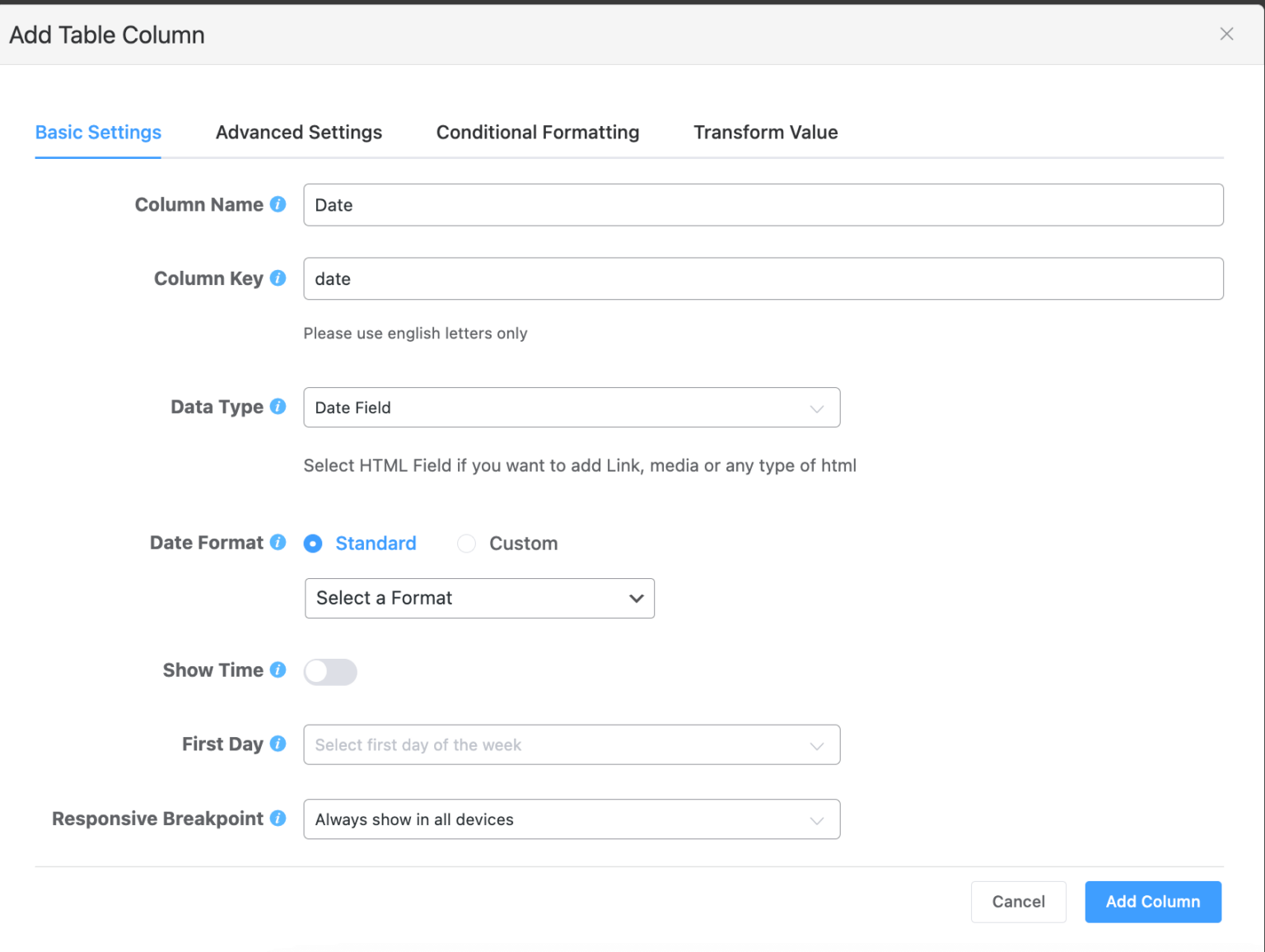The height and width of the screenshot is (952, 1265).
Task: Open the Data Type dropdown
Action: pyautogui.click(x=571, y=407)
